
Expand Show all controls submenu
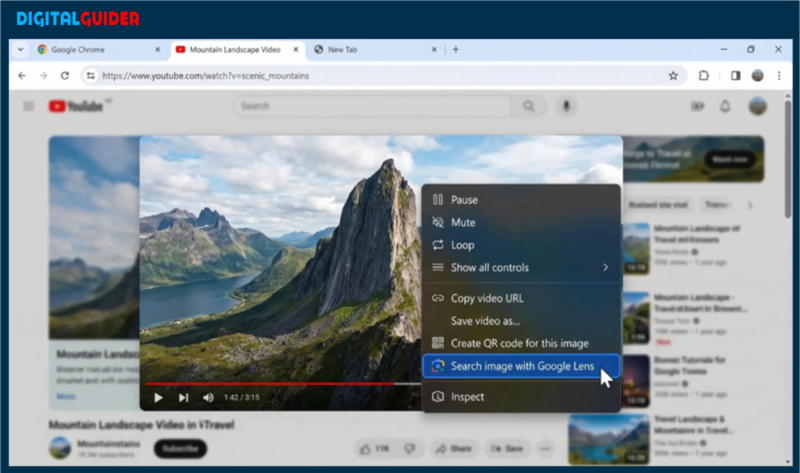(521, 267)
